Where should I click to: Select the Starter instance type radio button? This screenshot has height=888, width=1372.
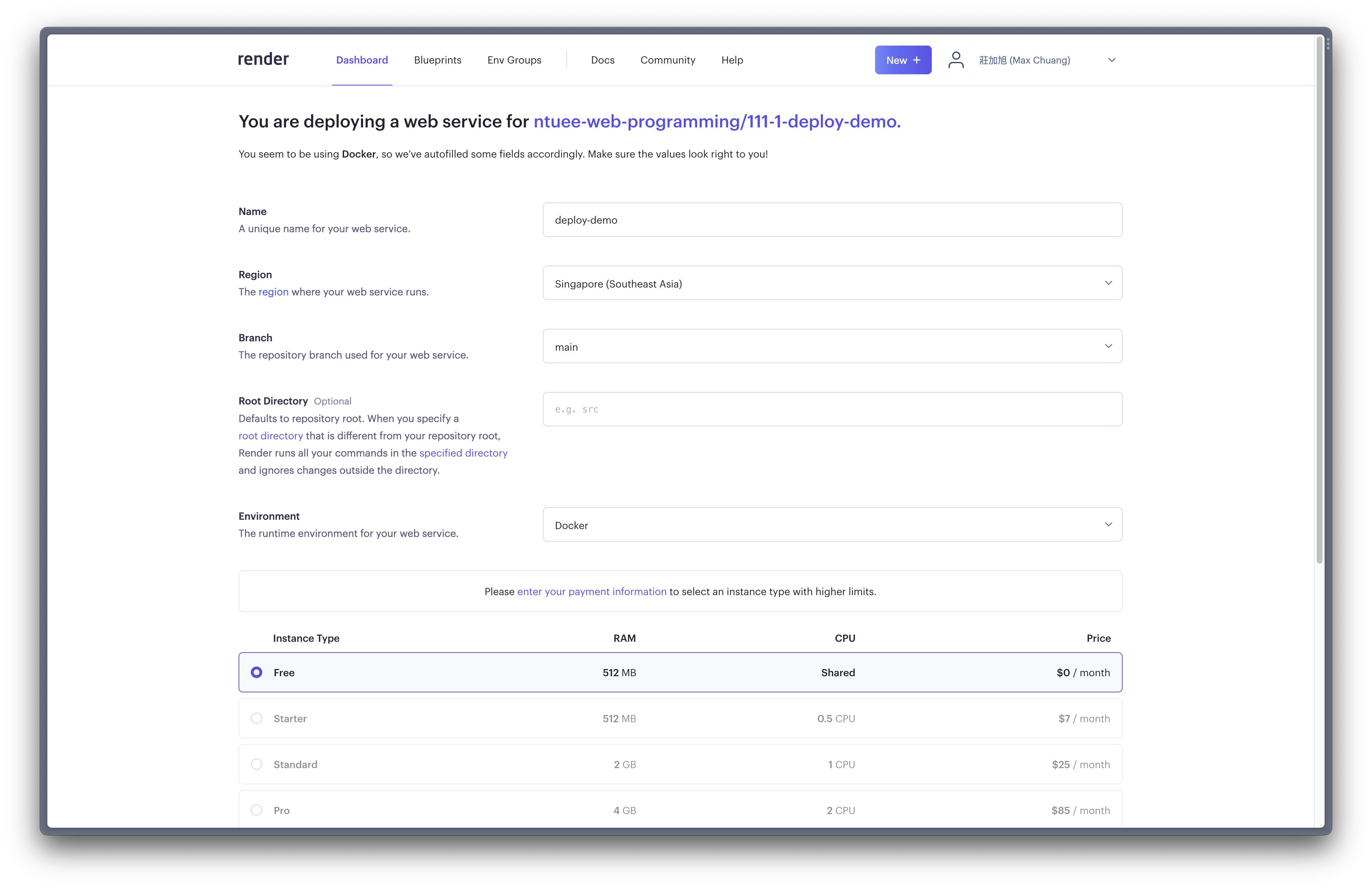pos(257,718)
